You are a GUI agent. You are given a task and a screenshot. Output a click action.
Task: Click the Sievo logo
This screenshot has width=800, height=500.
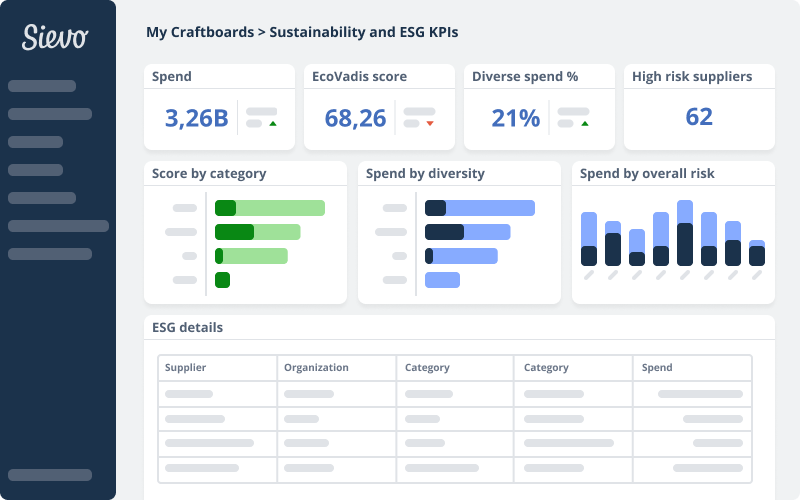tap(56, 38)
